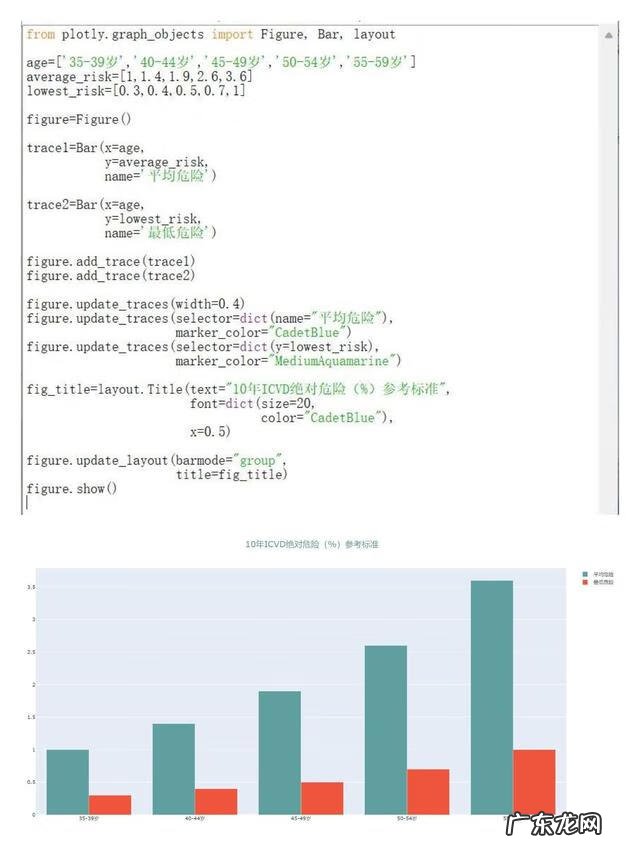640x853 pixels.
Task: Click the red bar for 50-54岁
Action: click(427, 791)
